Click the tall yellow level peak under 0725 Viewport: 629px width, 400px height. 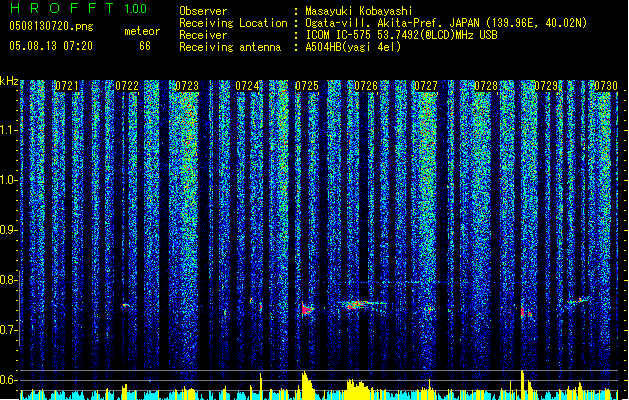(x=306, y=385)
